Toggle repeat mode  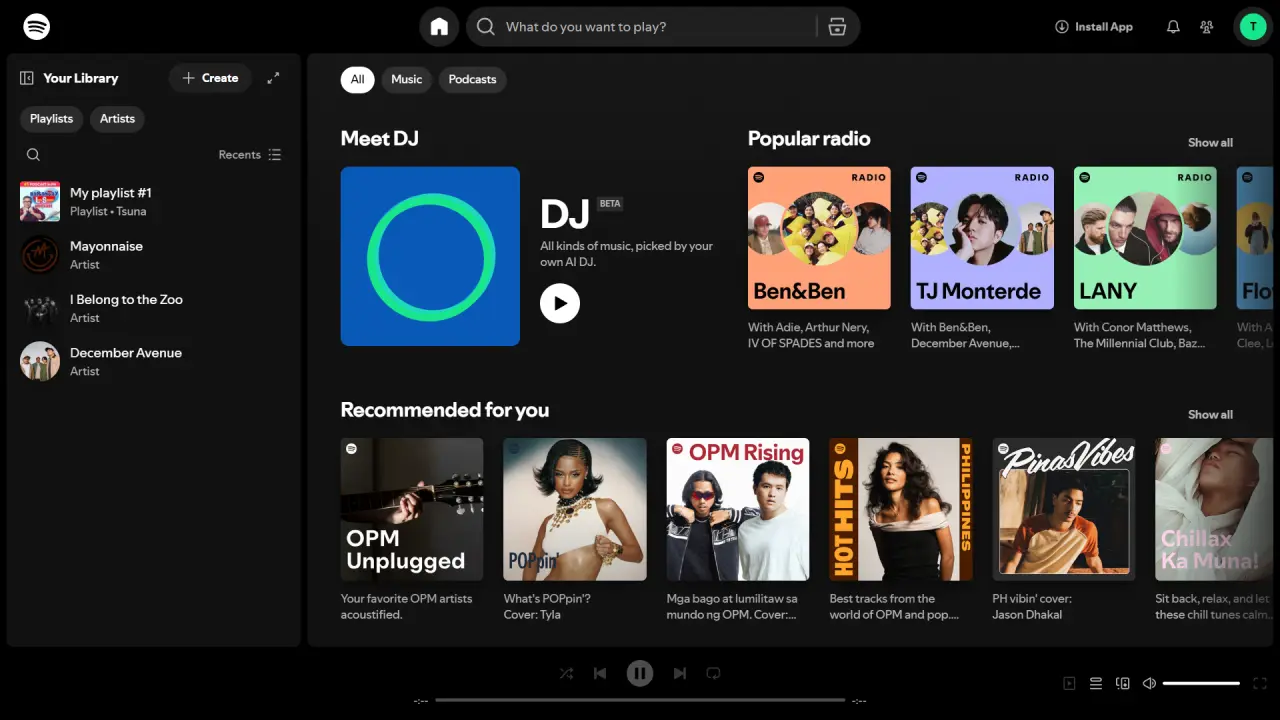click(713, 673)
